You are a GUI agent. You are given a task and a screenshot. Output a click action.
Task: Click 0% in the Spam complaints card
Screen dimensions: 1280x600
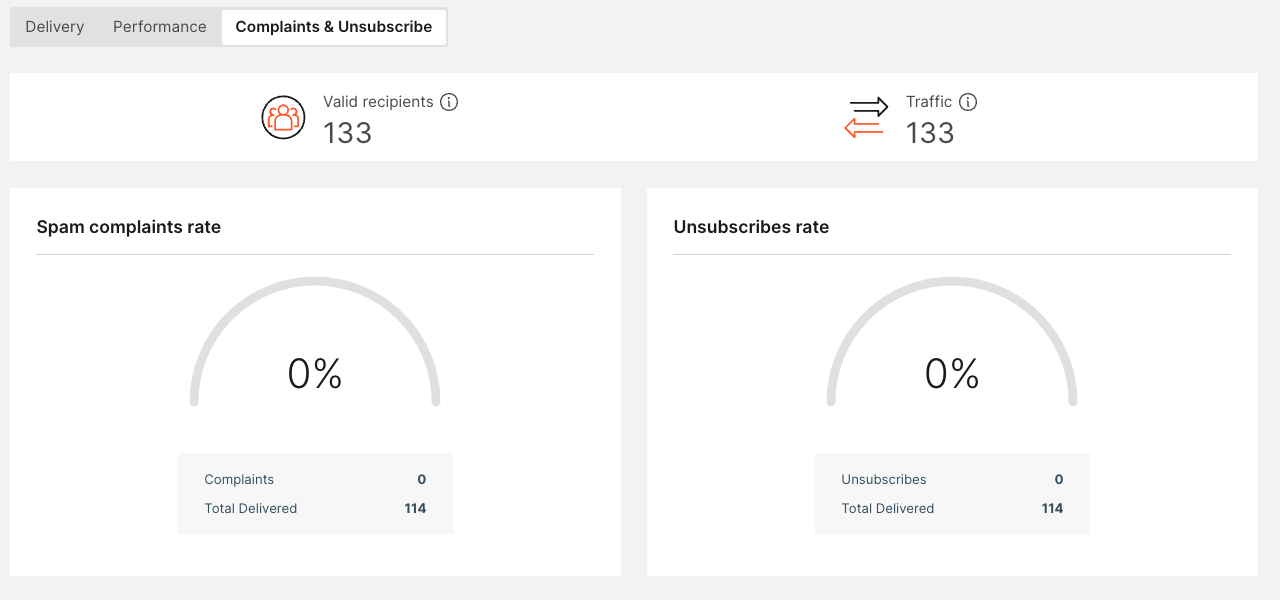pyautogui.click(x=315, y=374)
